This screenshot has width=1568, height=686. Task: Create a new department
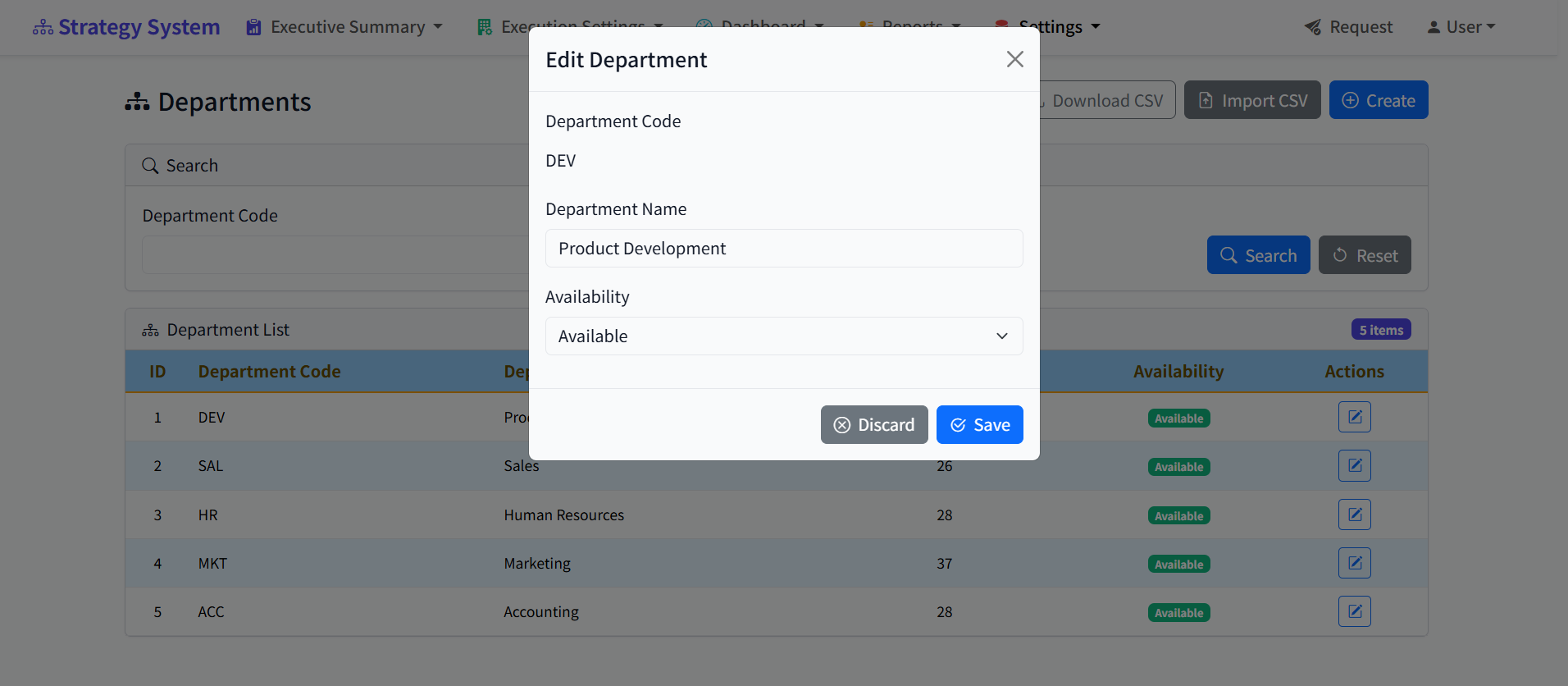click(x=1379, y=100)
